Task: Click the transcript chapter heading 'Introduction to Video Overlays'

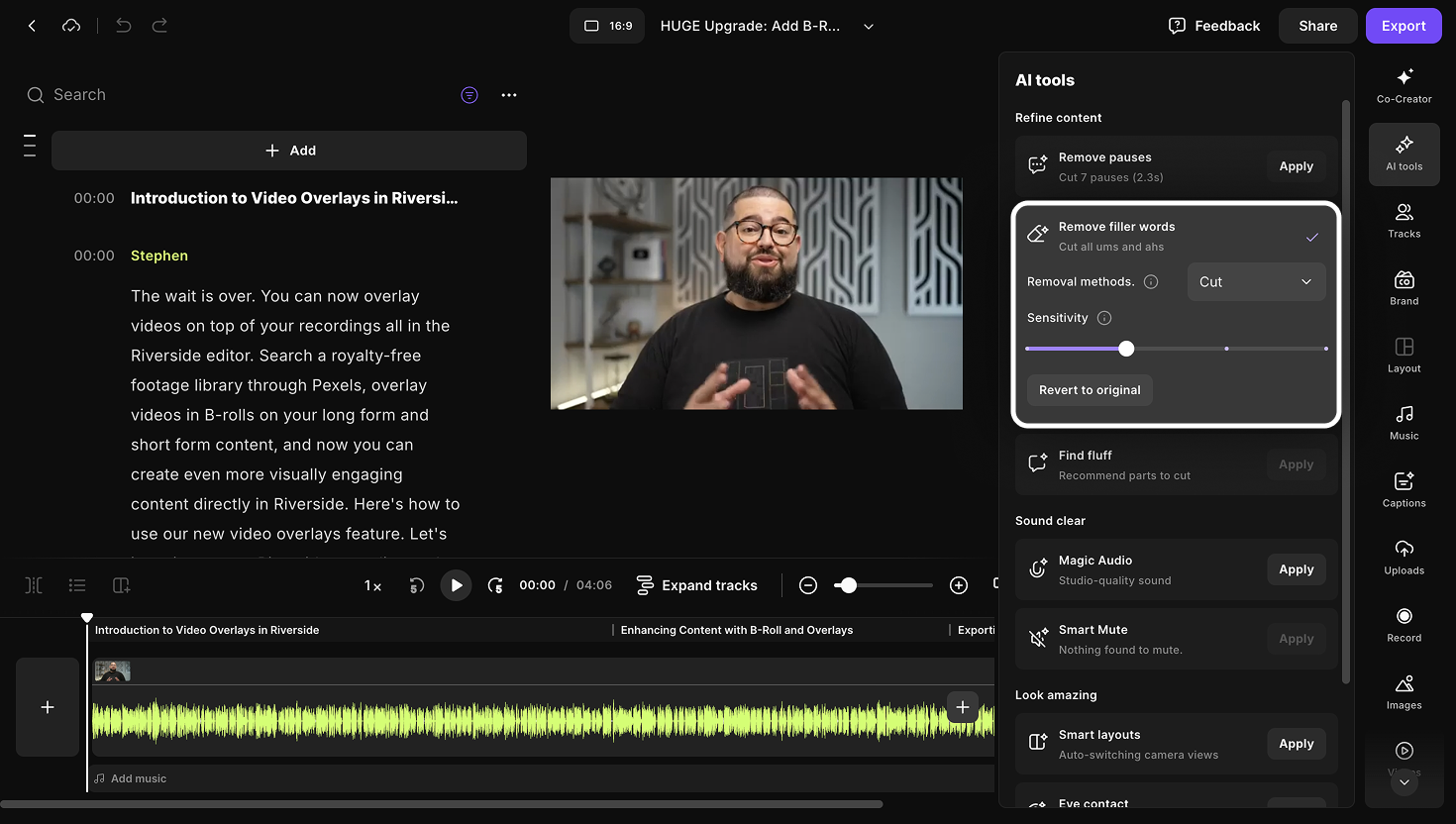Action: pyautogui.click(x=294, y=198)
